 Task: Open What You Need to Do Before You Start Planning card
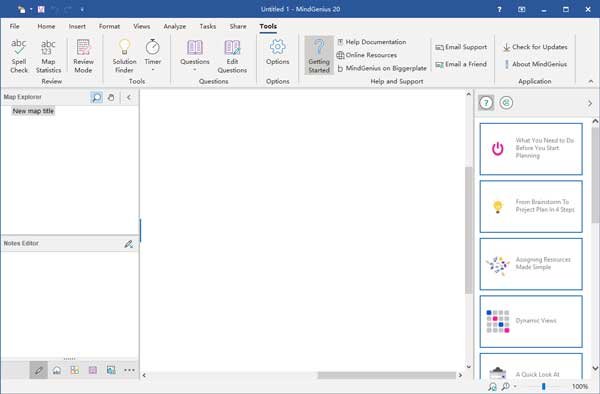click(x=531, y=149)
